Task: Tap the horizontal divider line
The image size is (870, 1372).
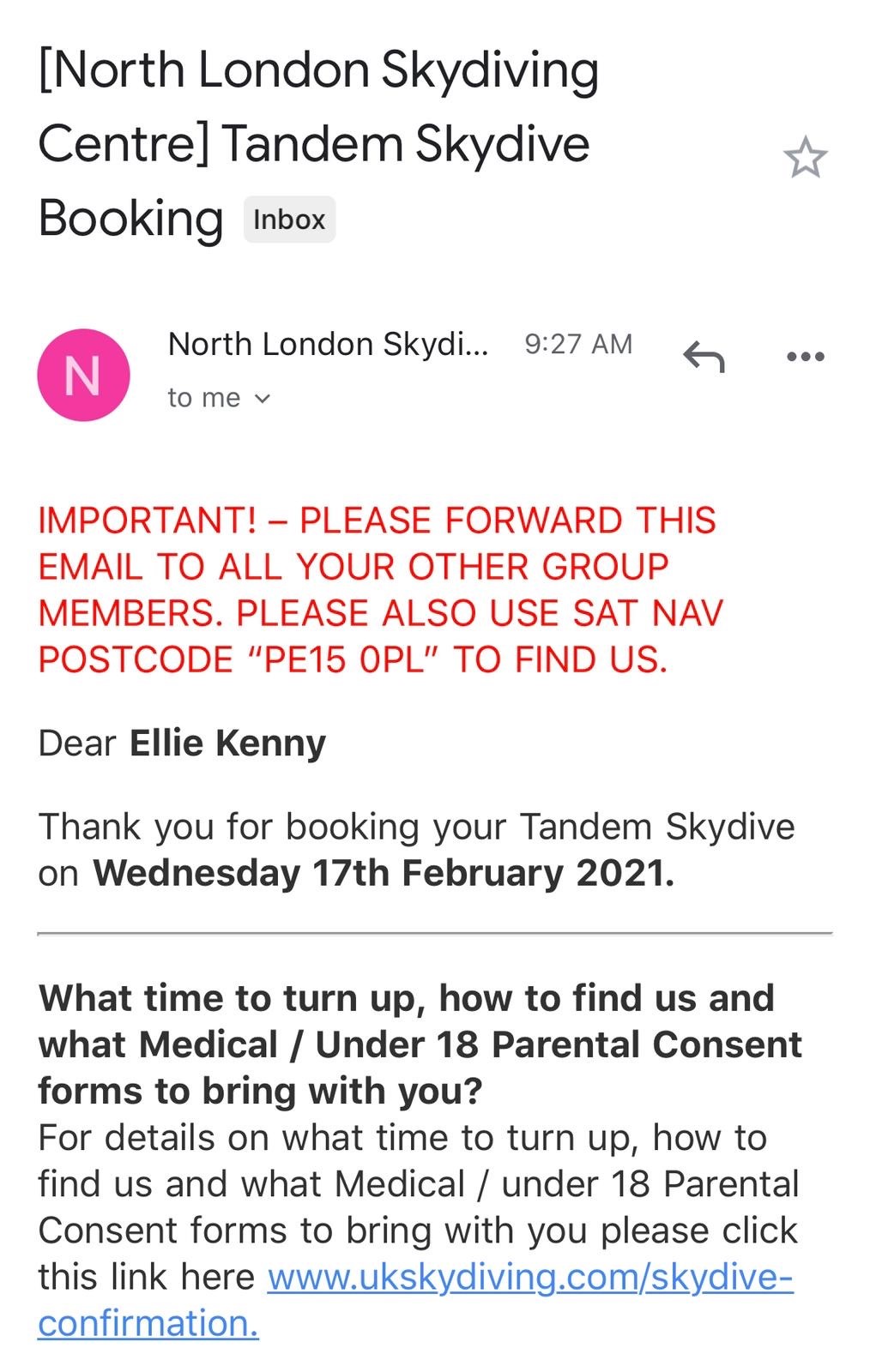Action: [x=434, y=932]
